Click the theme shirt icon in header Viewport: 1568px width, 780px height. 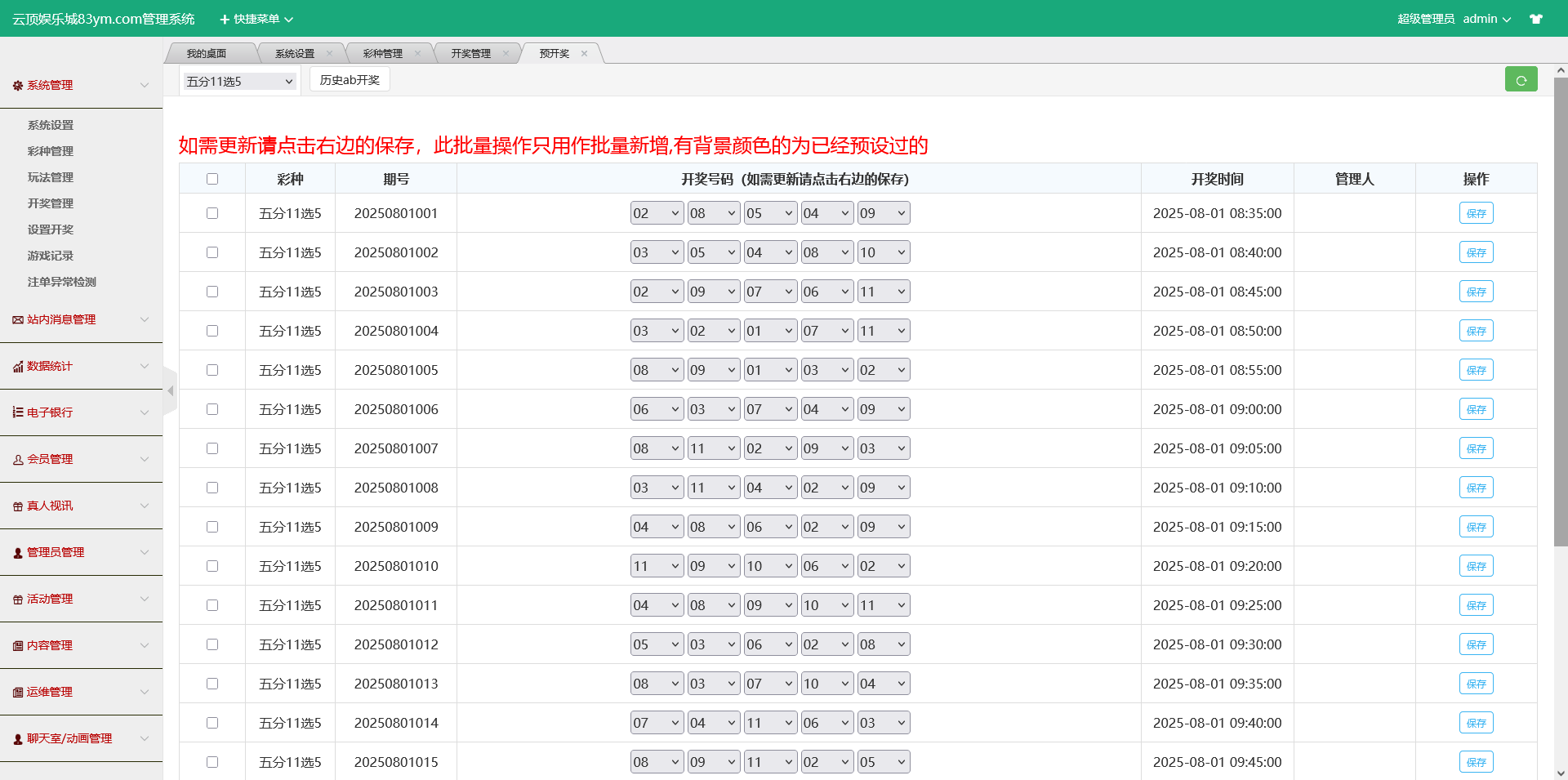pos(1536,19)
